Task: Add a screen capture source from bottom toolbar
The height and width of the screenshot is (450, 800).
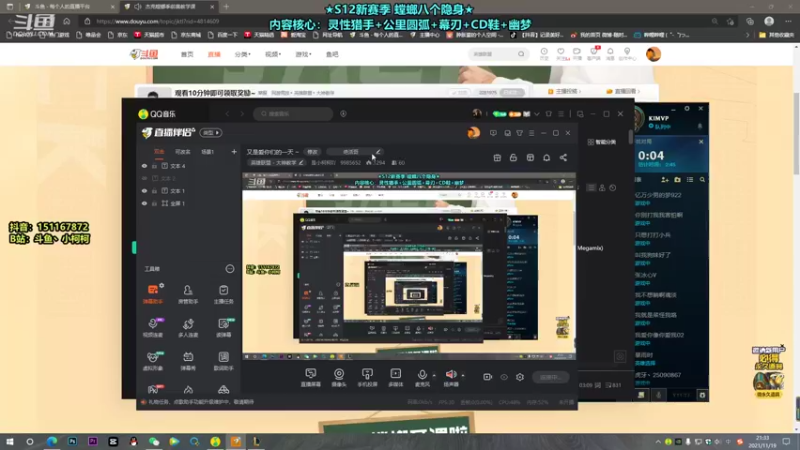Action: (310, 377)
